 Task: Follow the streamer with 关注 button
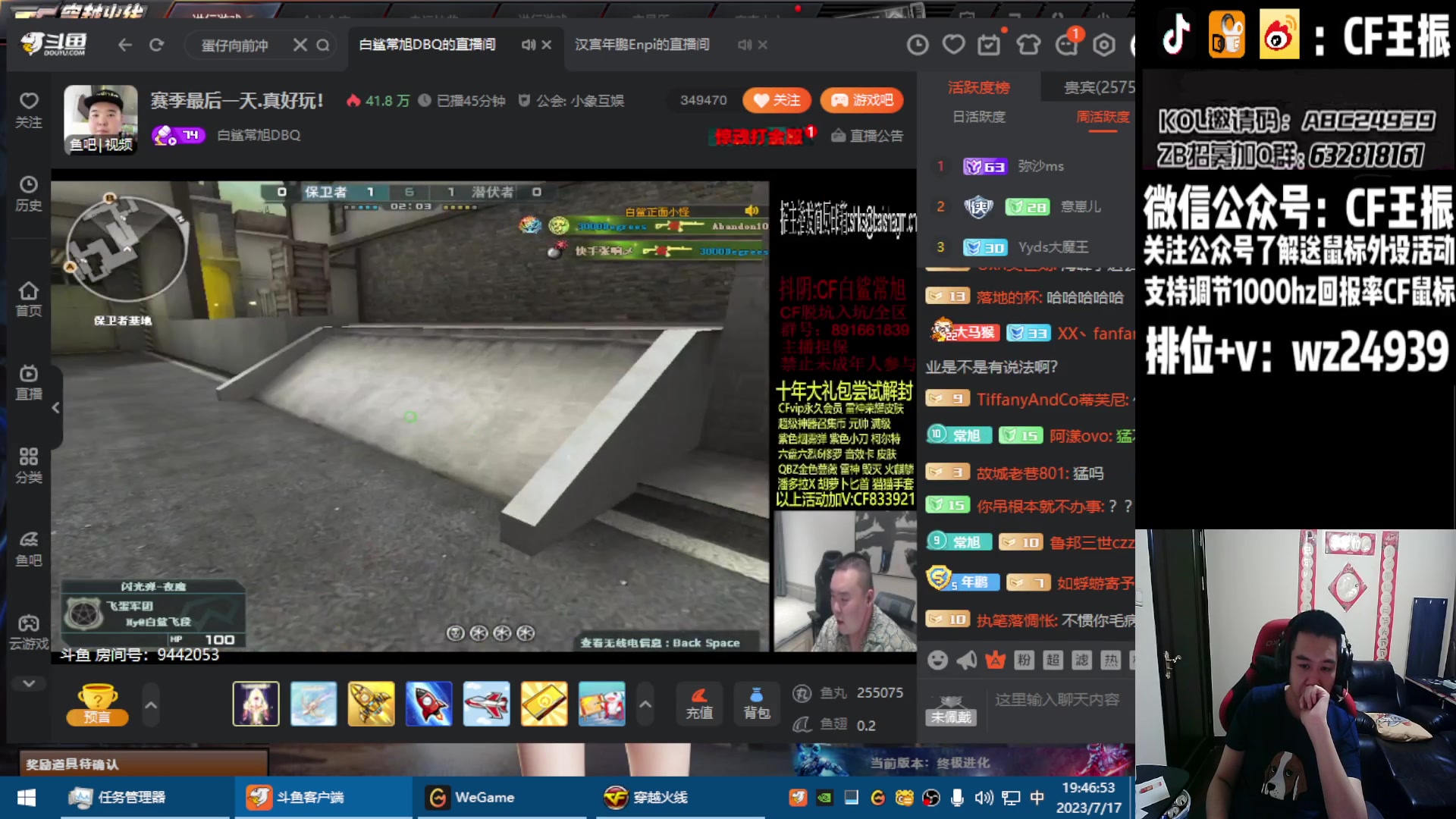(777, 100)
